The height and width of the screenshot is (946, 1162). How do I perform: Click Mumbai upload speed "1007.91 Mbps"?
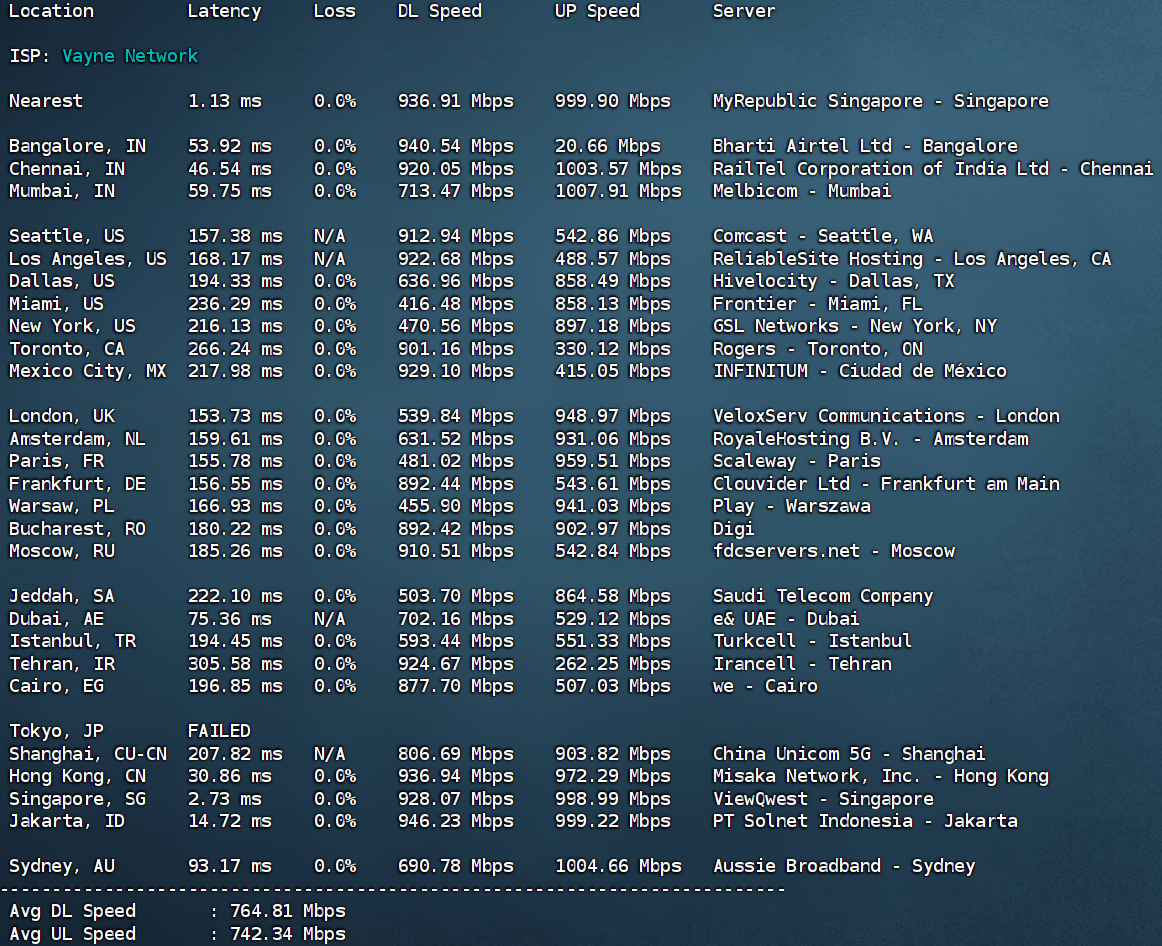point(618,191)
